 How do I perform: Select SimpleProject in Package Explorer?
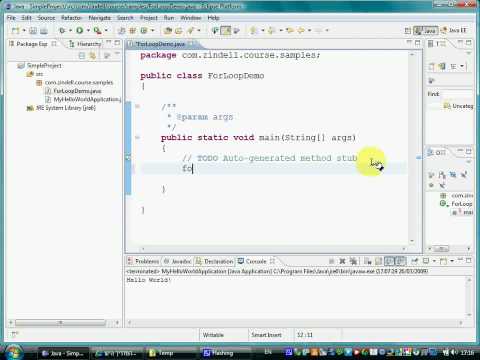click(x=40, y=65)
